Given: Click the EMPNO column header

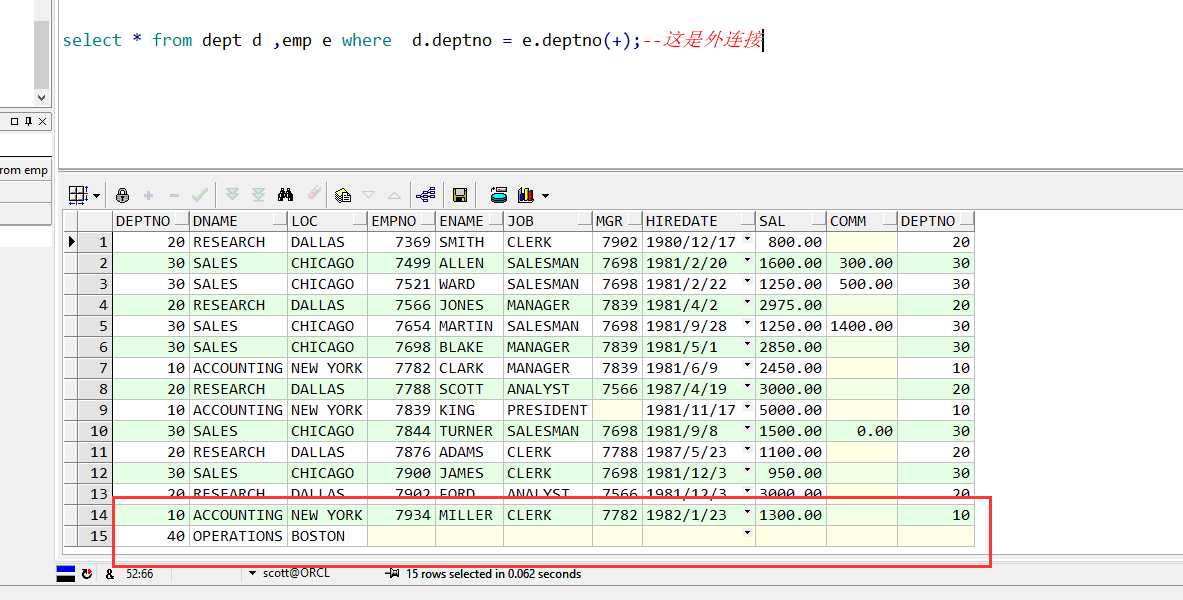Looking at the screenshot, I should pos(401,221).
